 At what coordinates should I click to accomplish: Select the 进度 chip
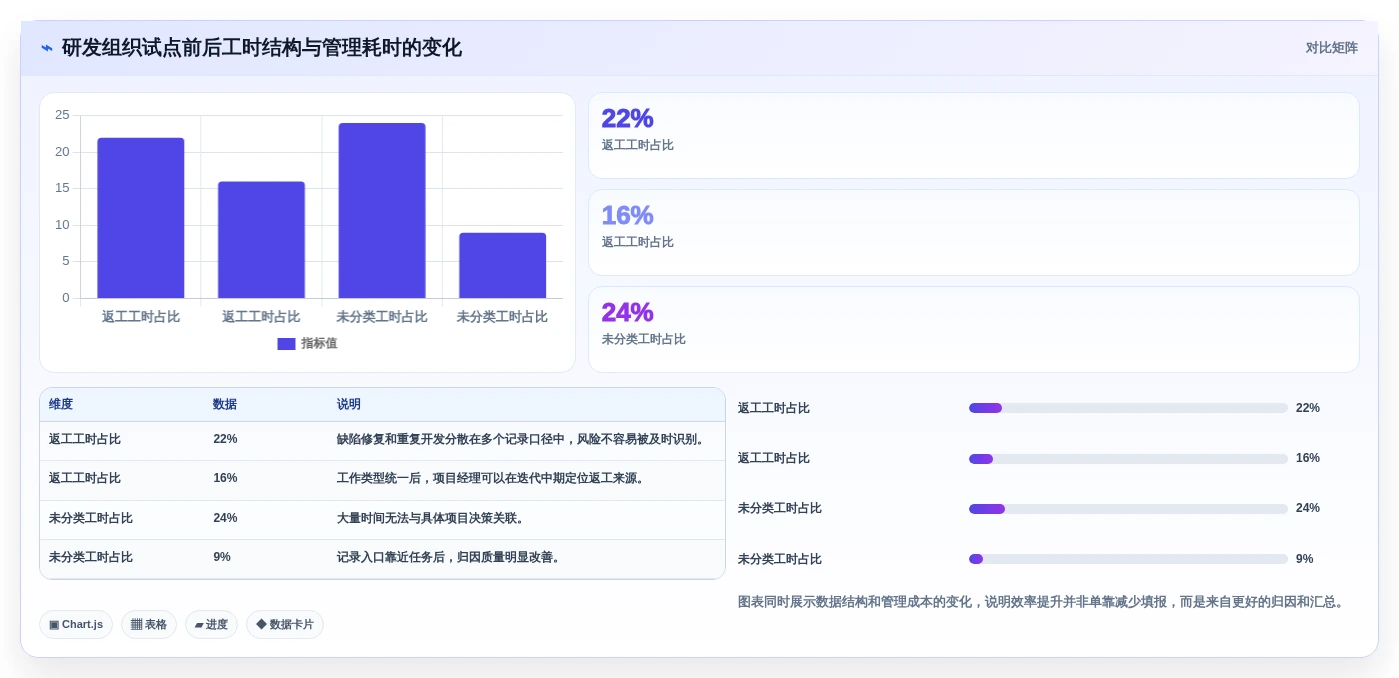click(x=211, y=625)
